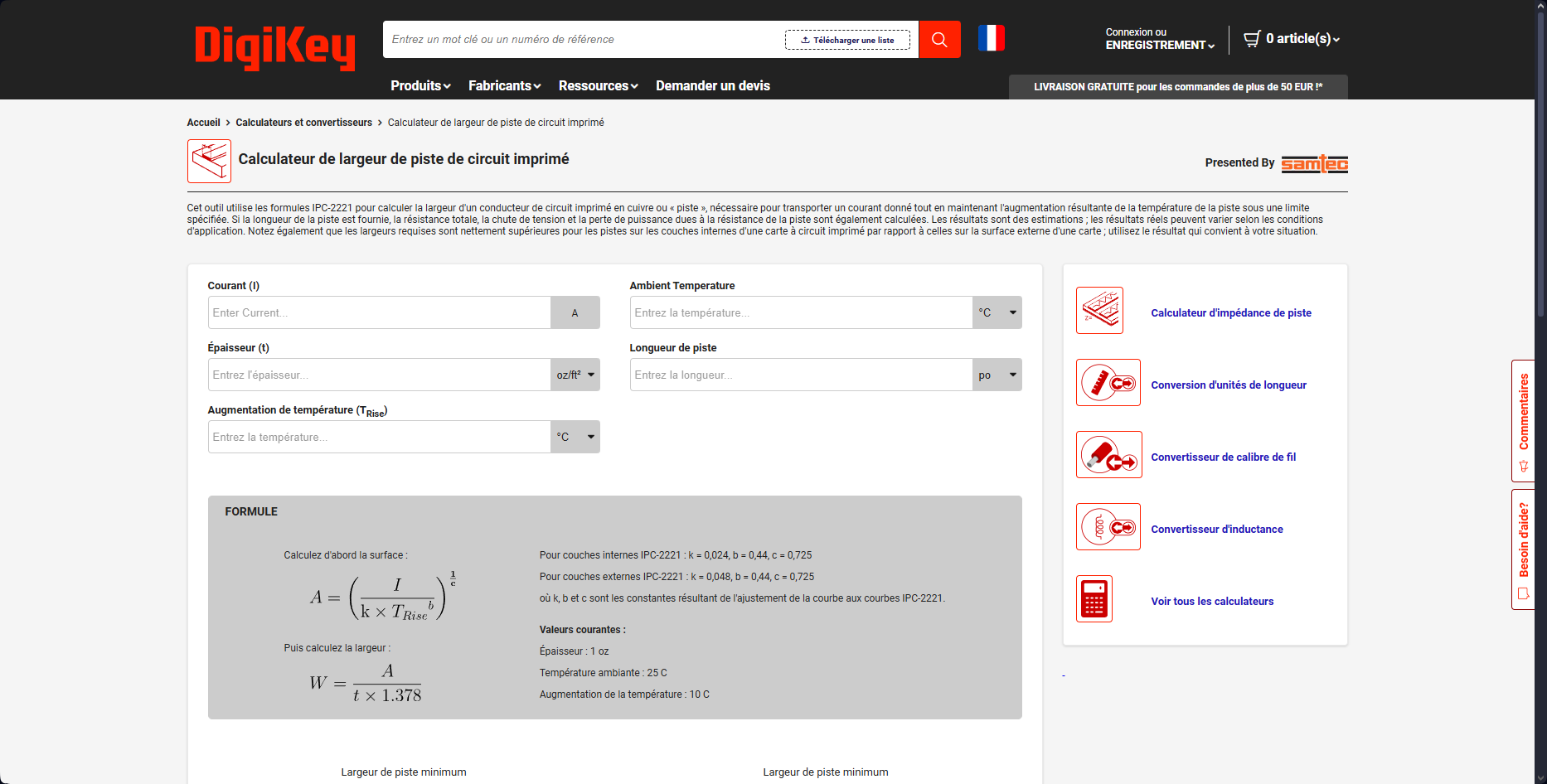Open Convertisseur d'inductance link
Image resolution: width=1547 pixels, height=784 pixels.
point(1217,529)
